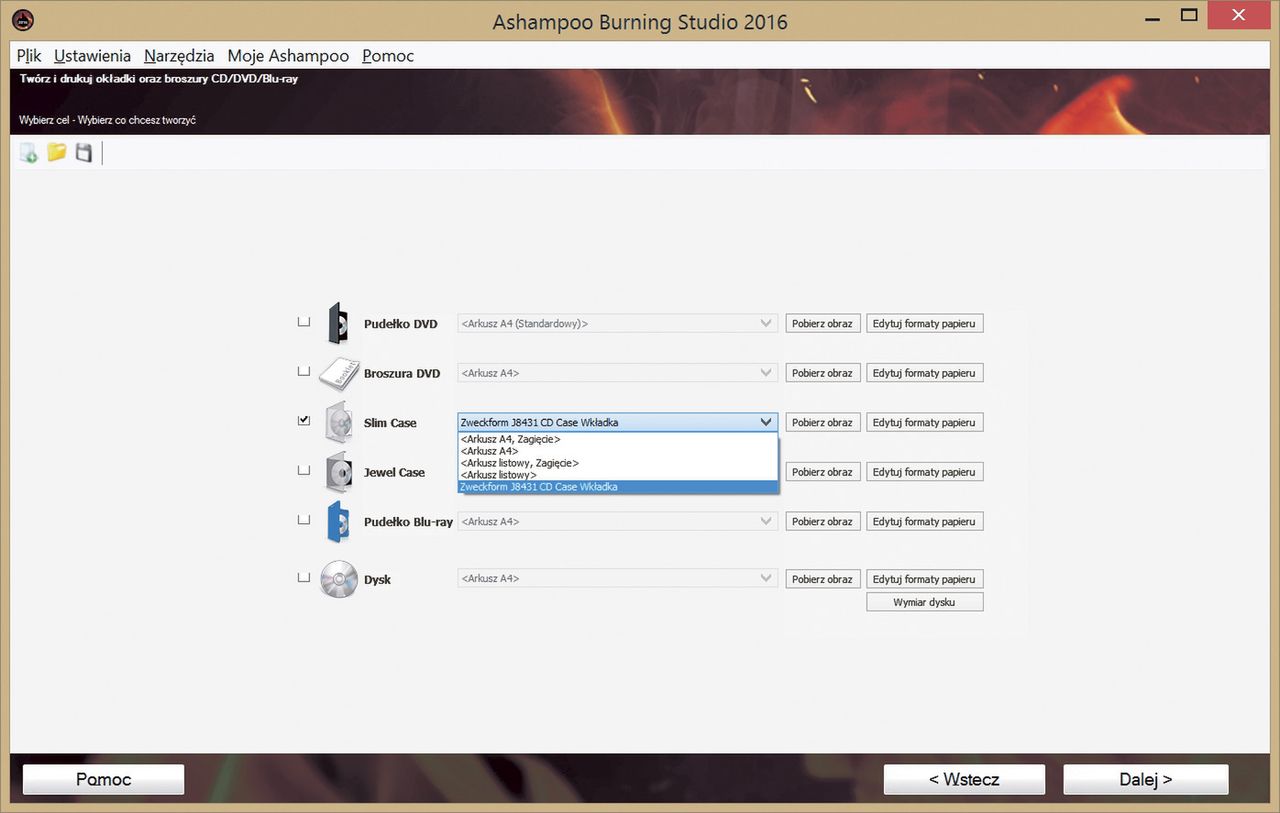1280x813 pixels.
Task: Click the Broszura DVD label
Action: 402,373
